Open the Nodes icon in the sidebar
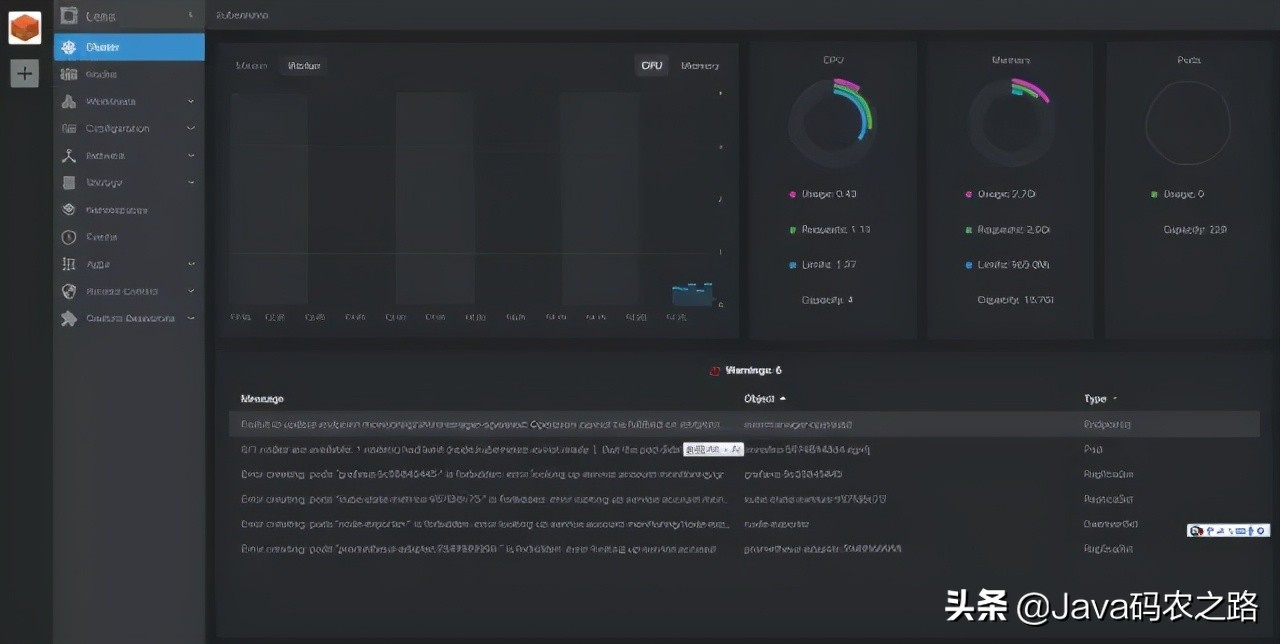Viewport: 1280px width, 644px height. point(69,74)
